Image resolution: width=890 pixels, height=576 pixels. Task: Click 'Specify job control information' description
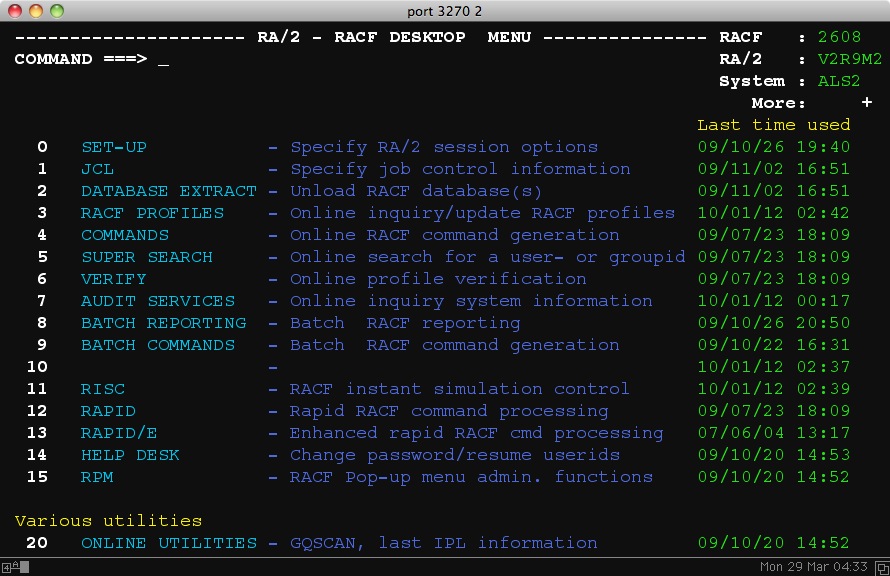tap(460, 169)
